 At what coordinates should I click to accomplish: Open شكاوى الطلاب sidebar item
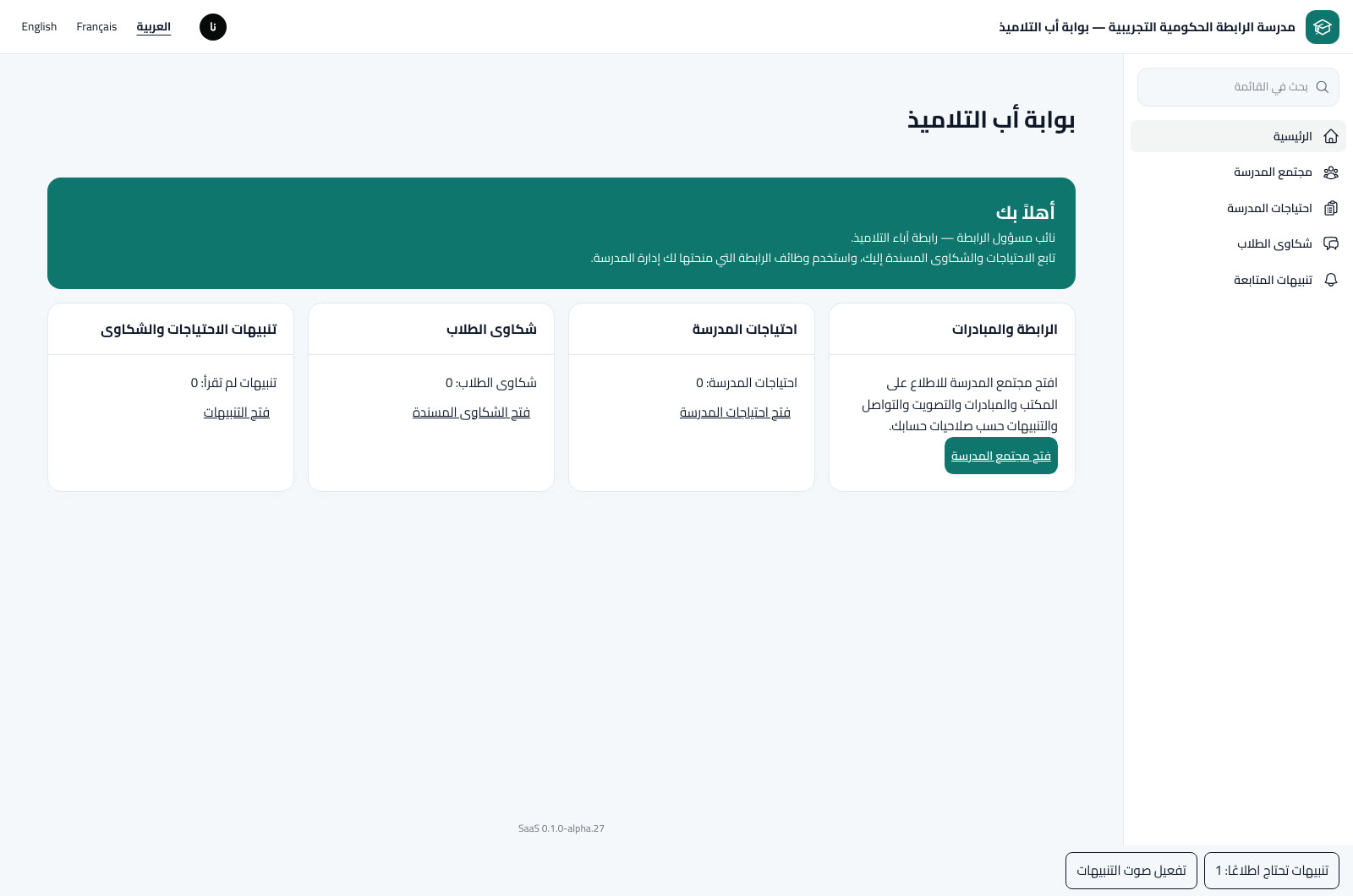click(x=1238, y=244)
